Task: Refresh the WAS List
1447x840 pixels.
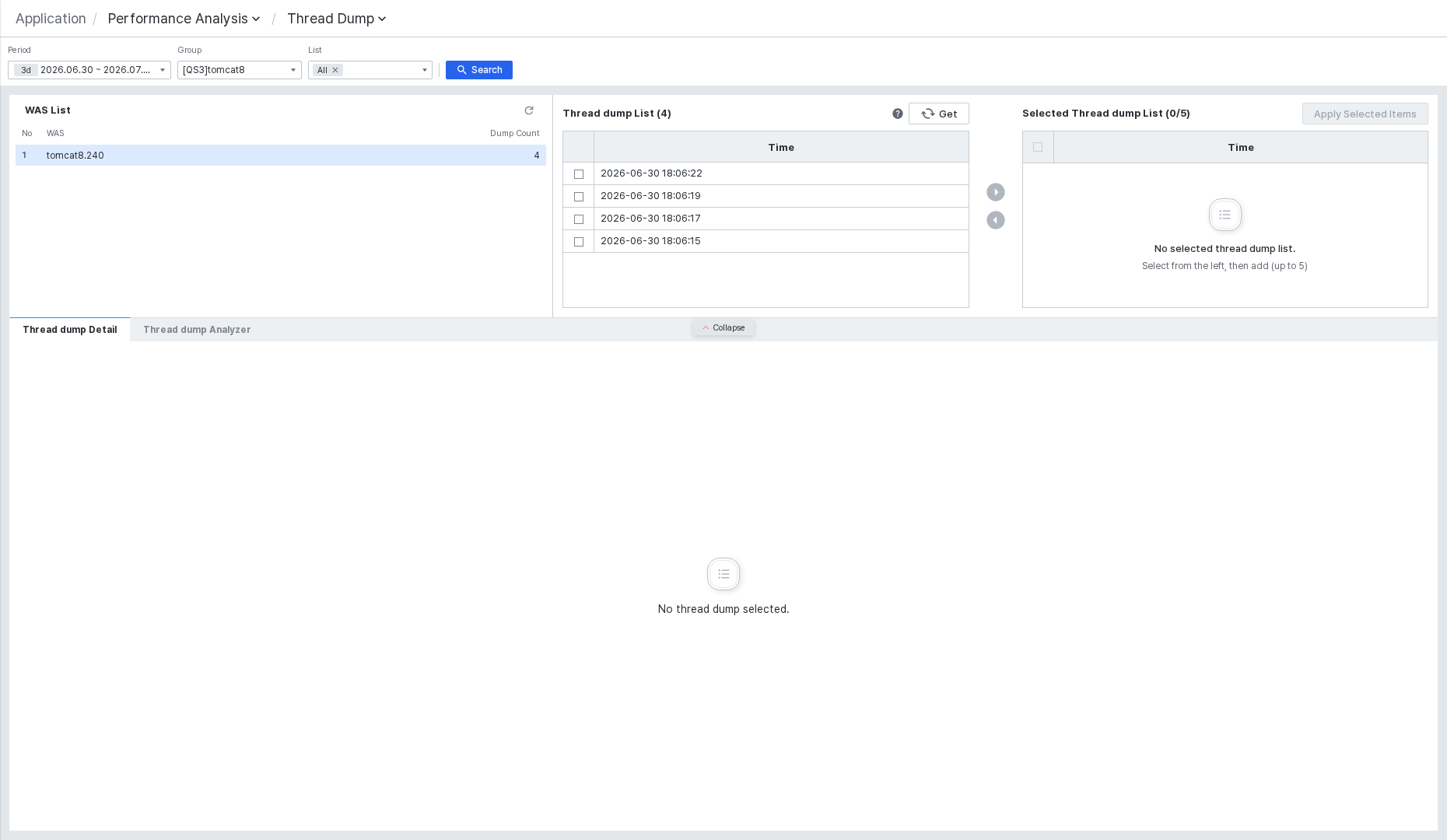Action: pyautogui.click(x=529, y=110)
